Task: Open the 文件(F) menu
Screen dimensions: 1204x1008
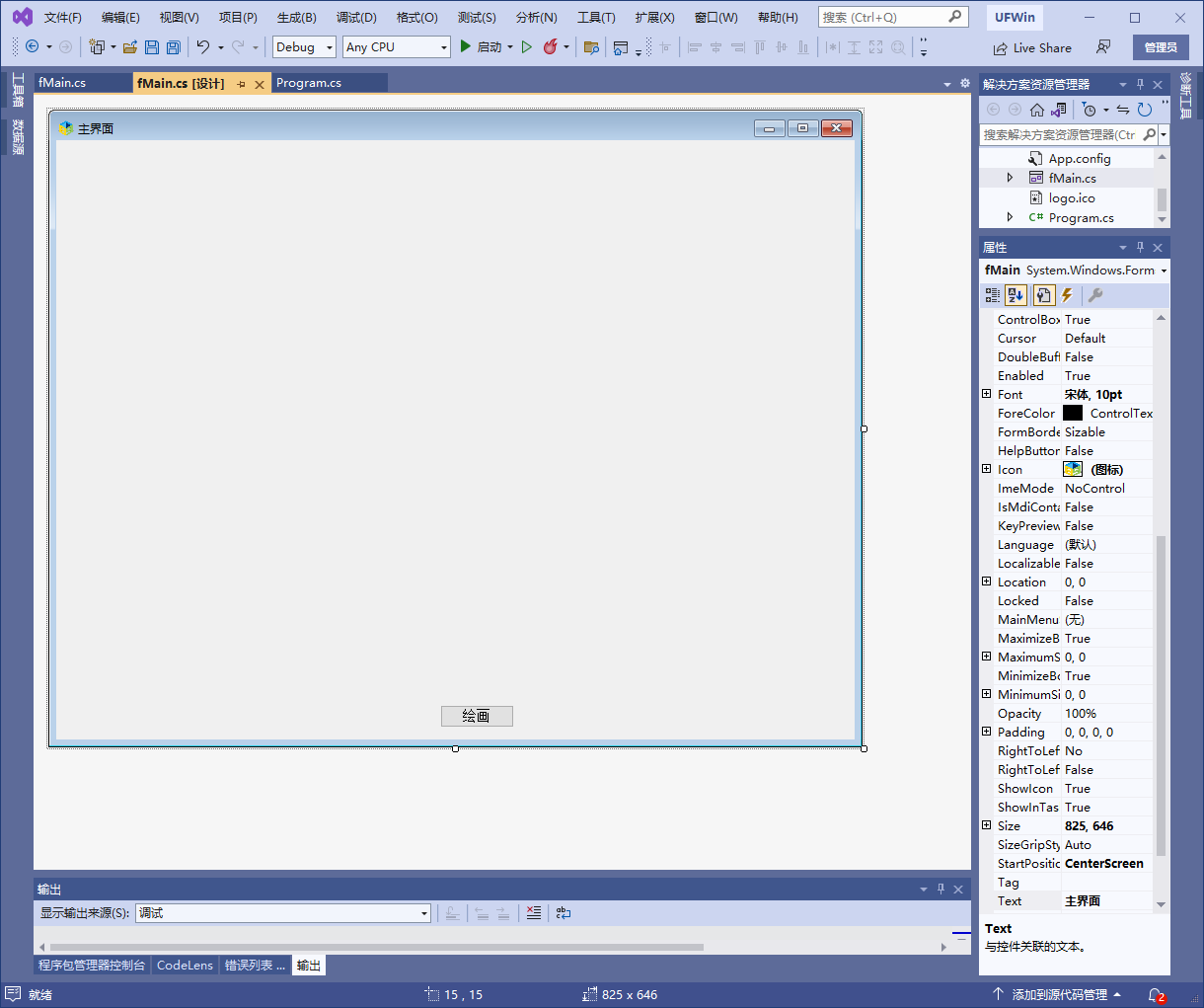Action: pos(63,18)
